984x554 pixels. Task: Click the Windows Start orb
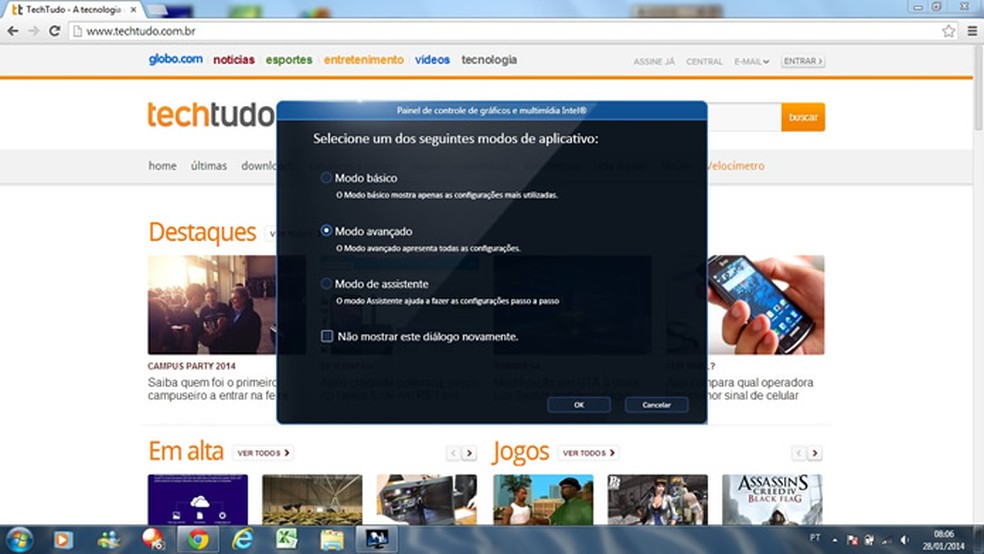coord(19,539)
